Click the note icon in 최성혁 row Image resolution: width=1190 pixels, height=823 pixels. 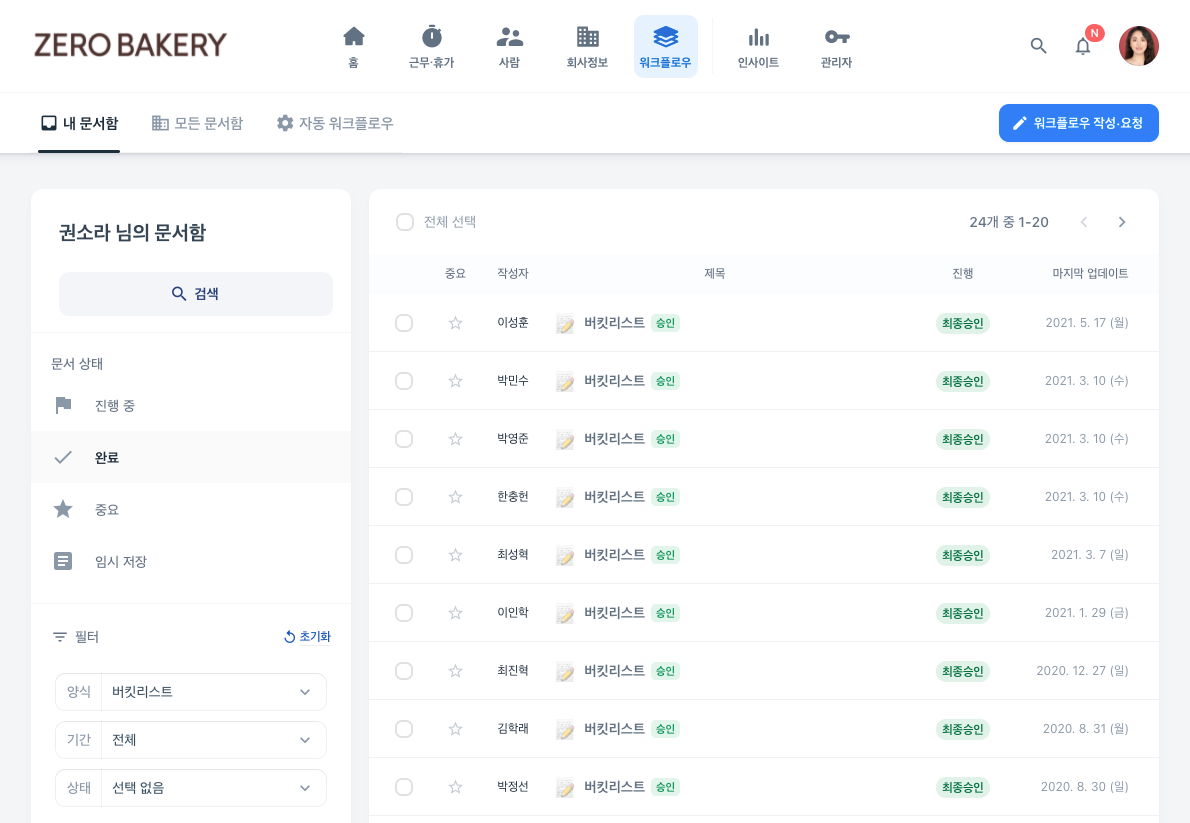click(x=565, y=555)
